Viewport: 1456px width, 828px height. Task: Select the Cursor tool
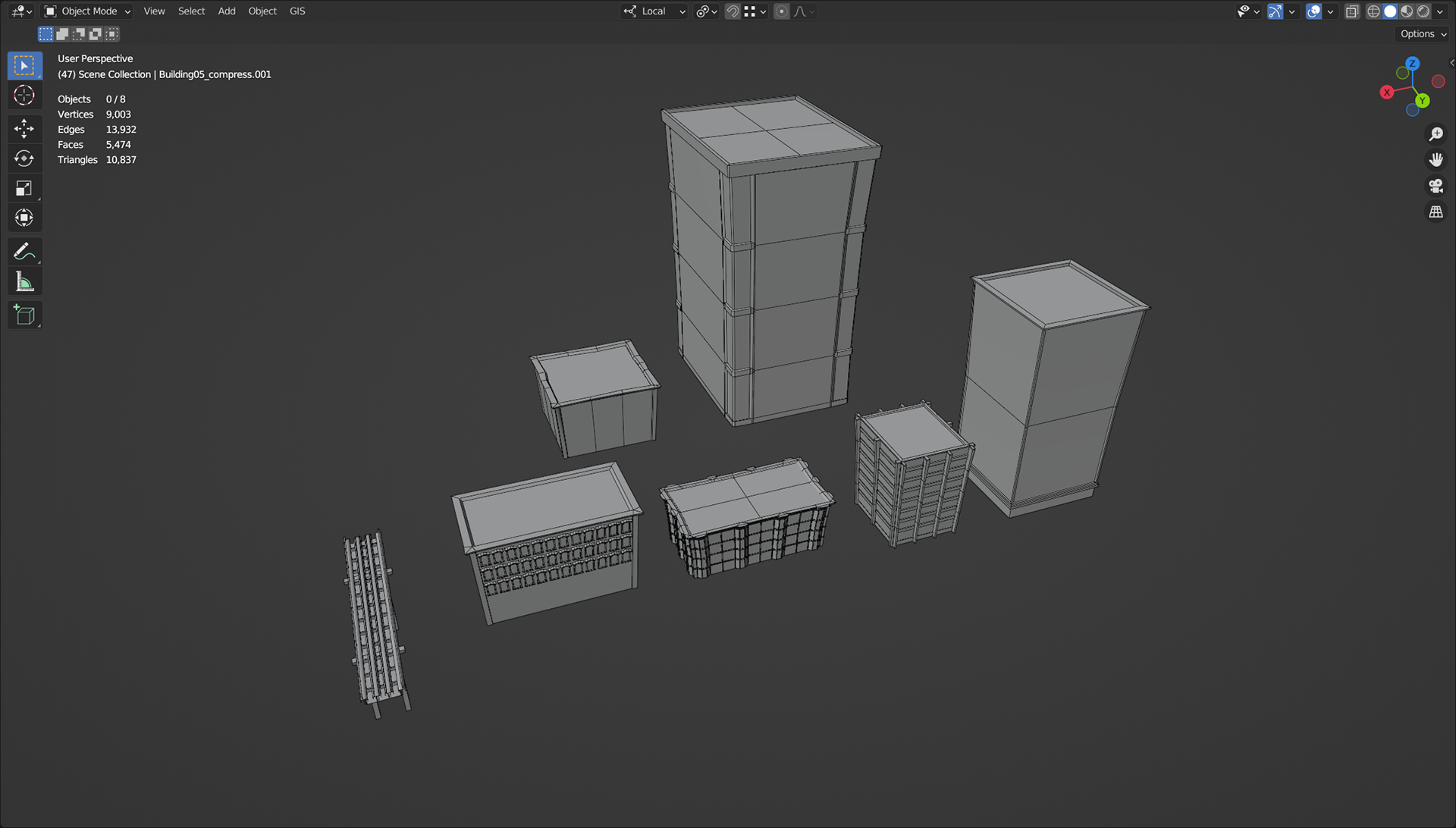tap(24, 96)
